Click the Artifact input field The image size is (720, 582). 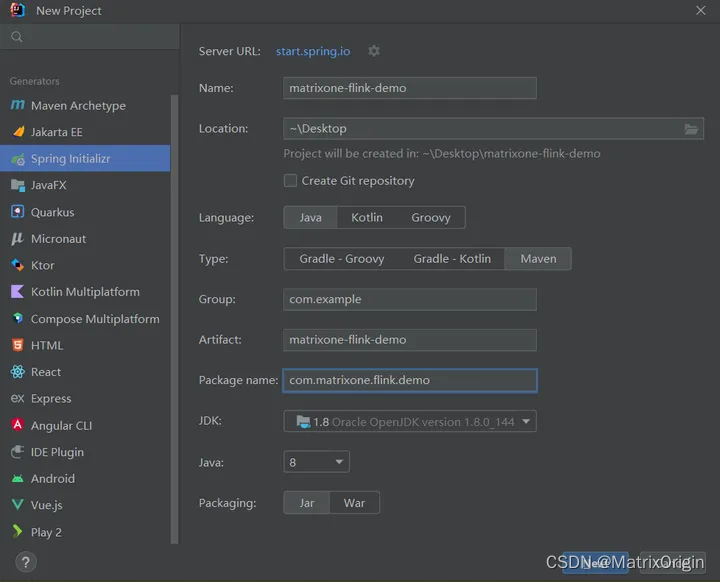tap(410, 339)
